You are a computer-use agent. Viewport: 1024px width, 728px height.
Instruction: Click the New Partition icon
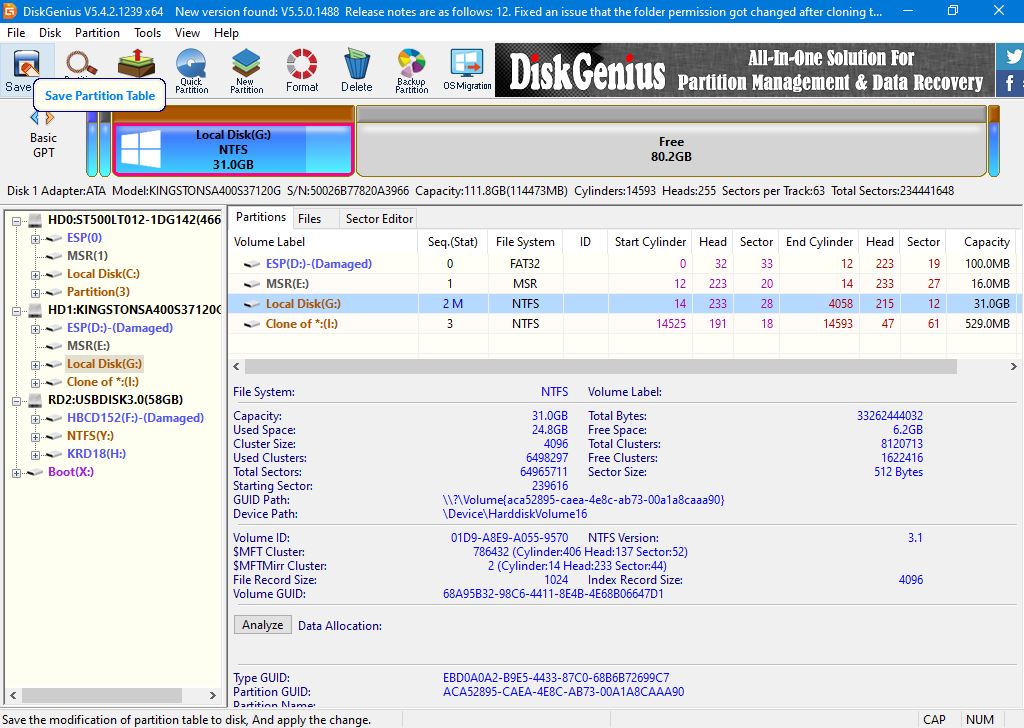click(246, 70)
